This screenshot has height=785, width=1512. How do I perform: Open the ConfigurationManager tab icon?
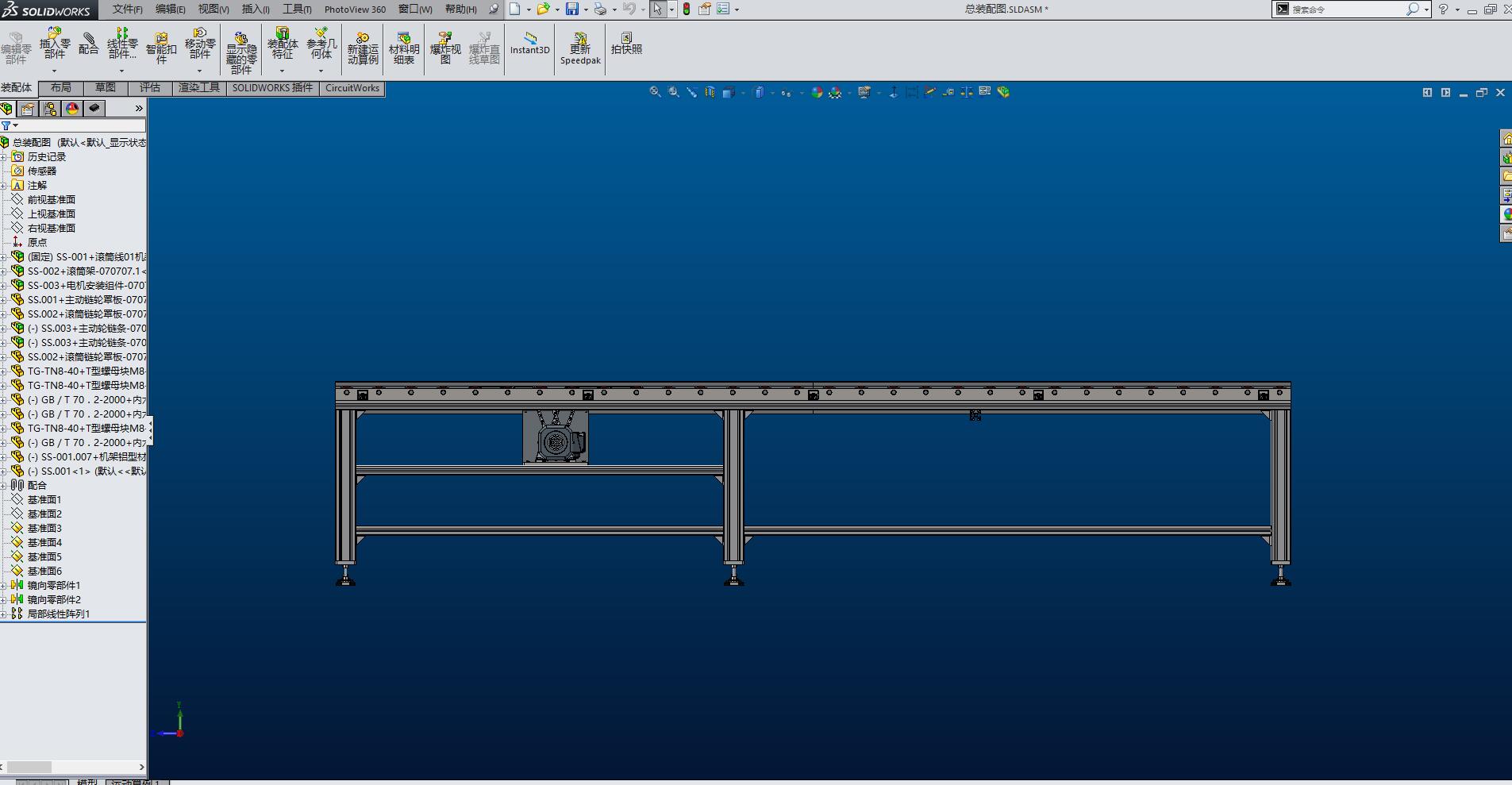click(x=50, y=109)
